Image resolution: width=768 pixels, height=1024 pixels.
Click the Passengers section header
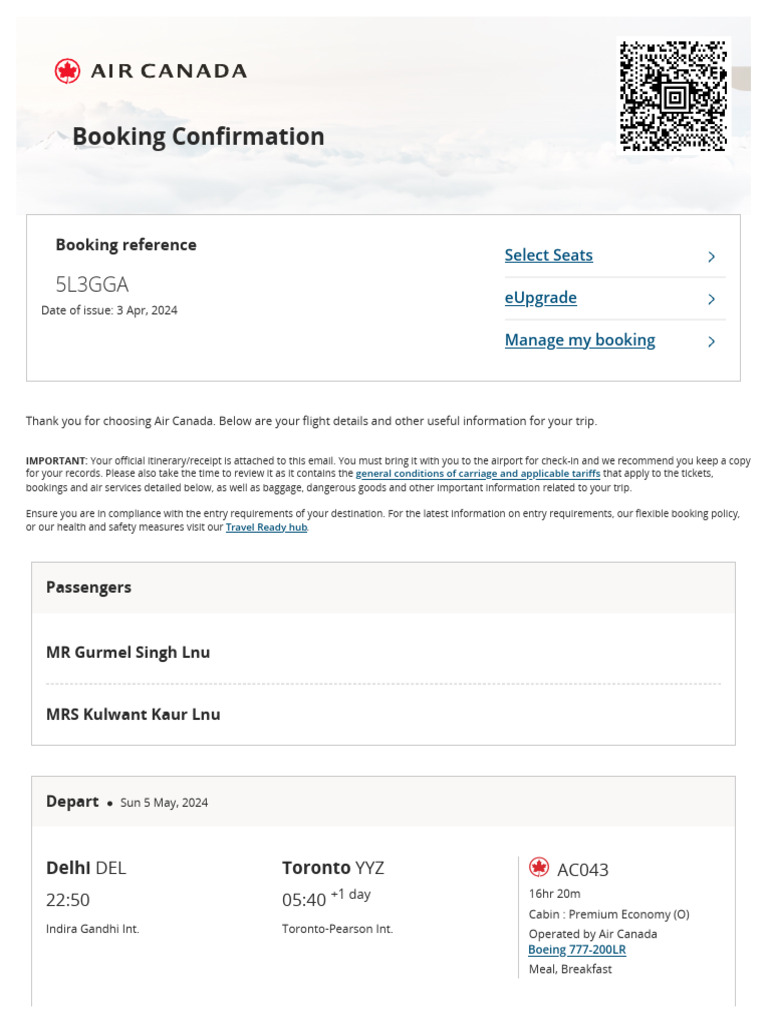[x=88, y=587]
